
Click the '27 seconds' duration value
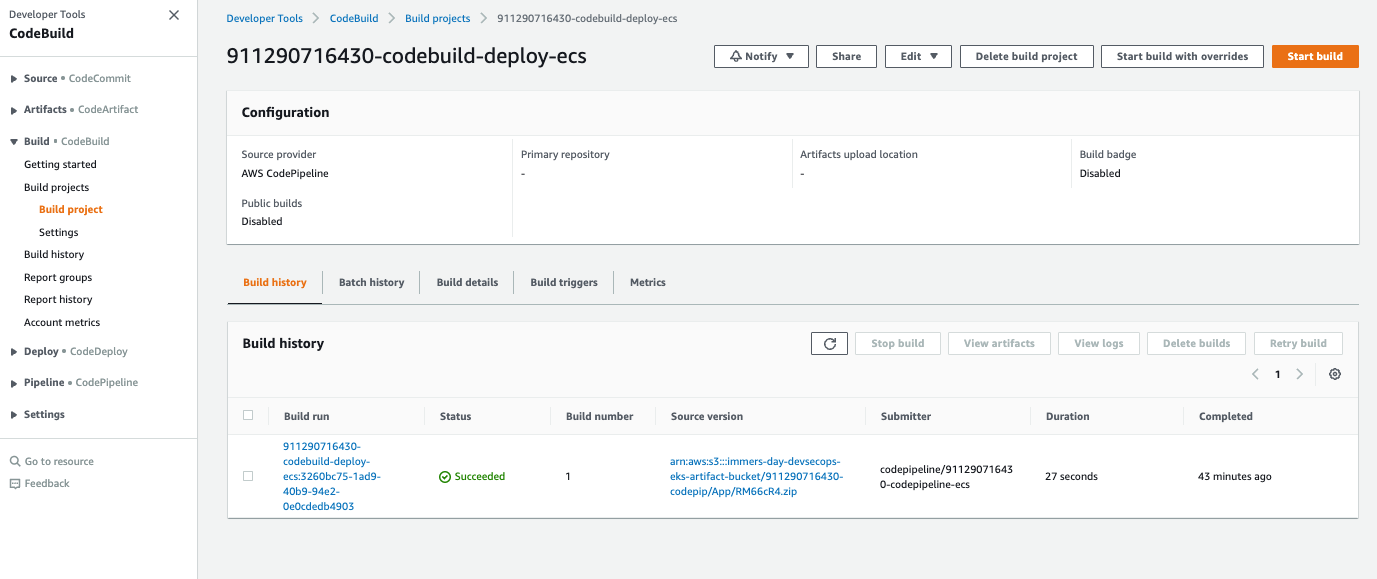click(x=1071, y=476)
